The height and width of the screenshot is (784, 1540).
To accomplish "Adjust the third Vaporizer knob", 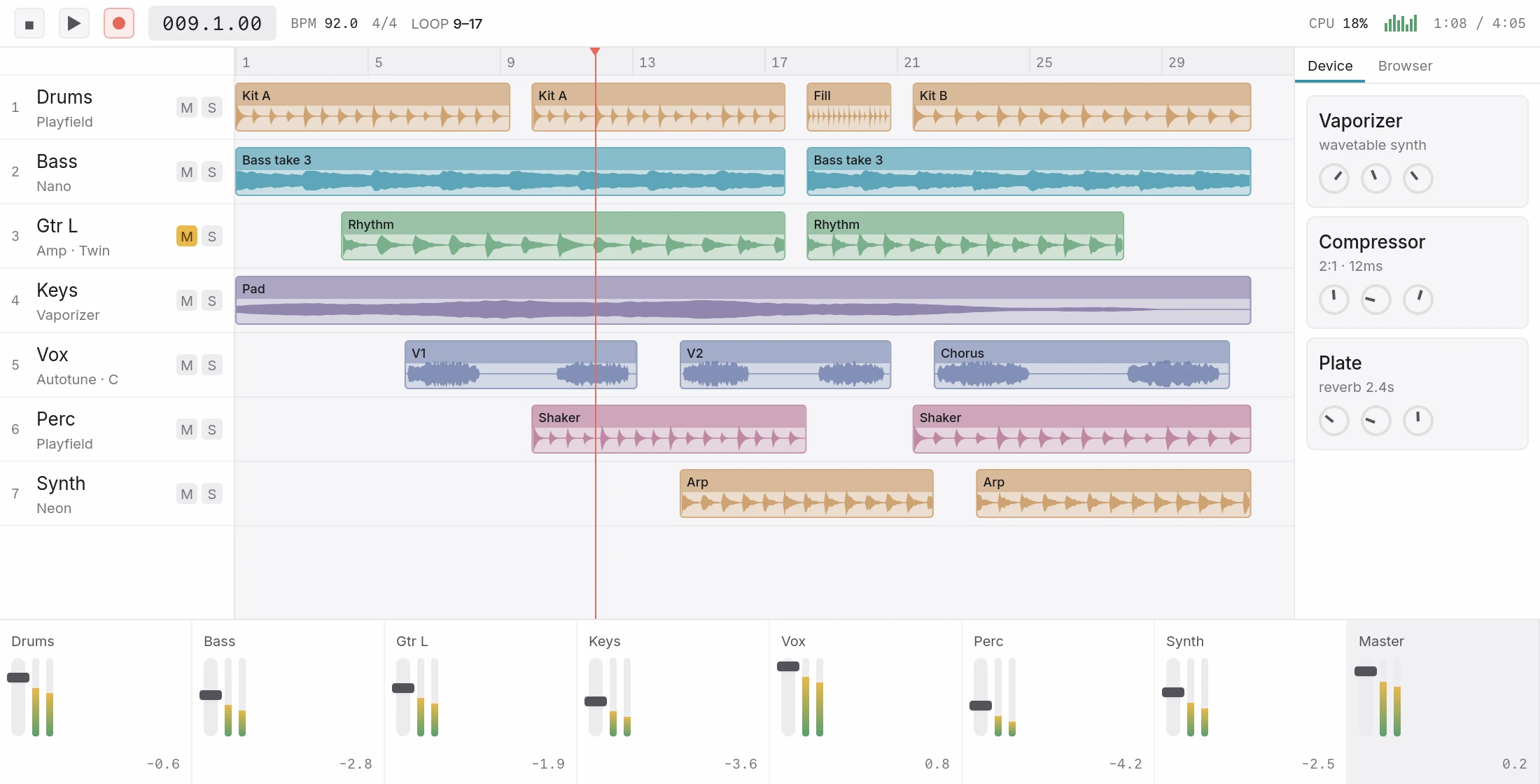I will click(x=1418, y=178).
